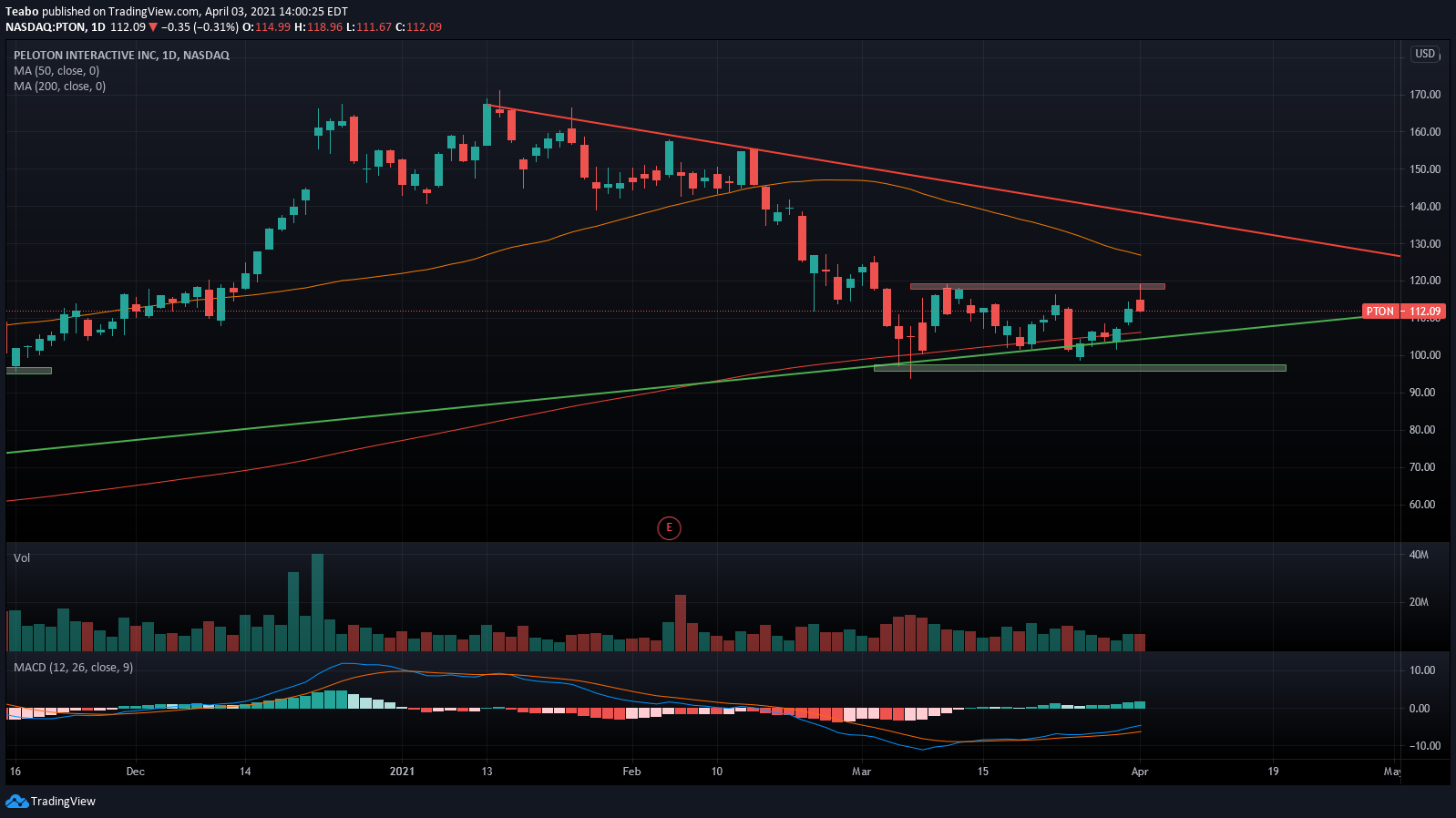Click the 'Mar' date axis label
This screenshot has height=818, width=1456.
point(861,772)
